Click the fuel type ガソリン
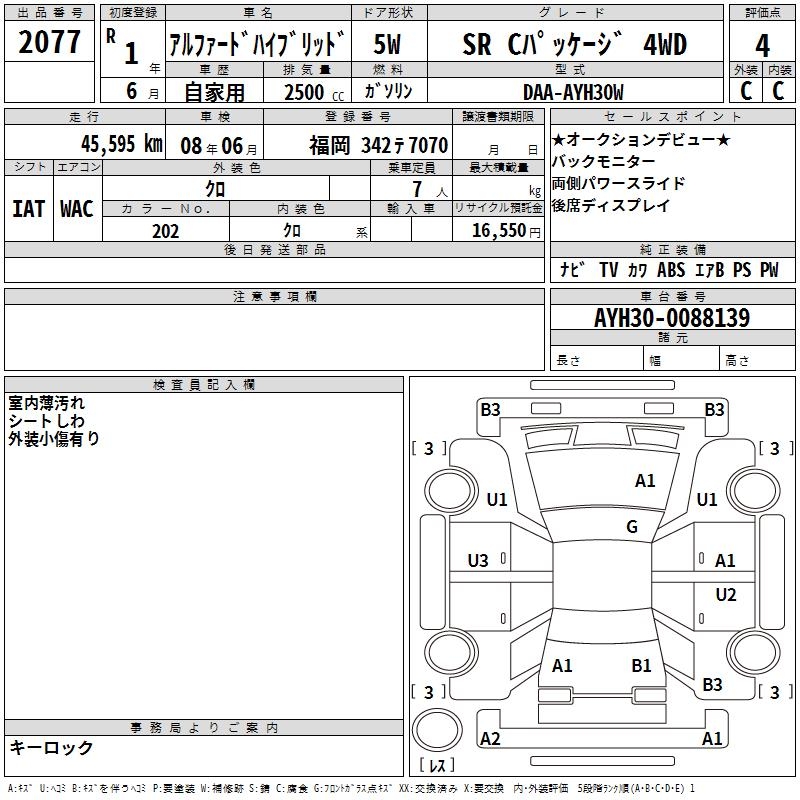This screenshot has height=800, width=800. coord(388,91)
